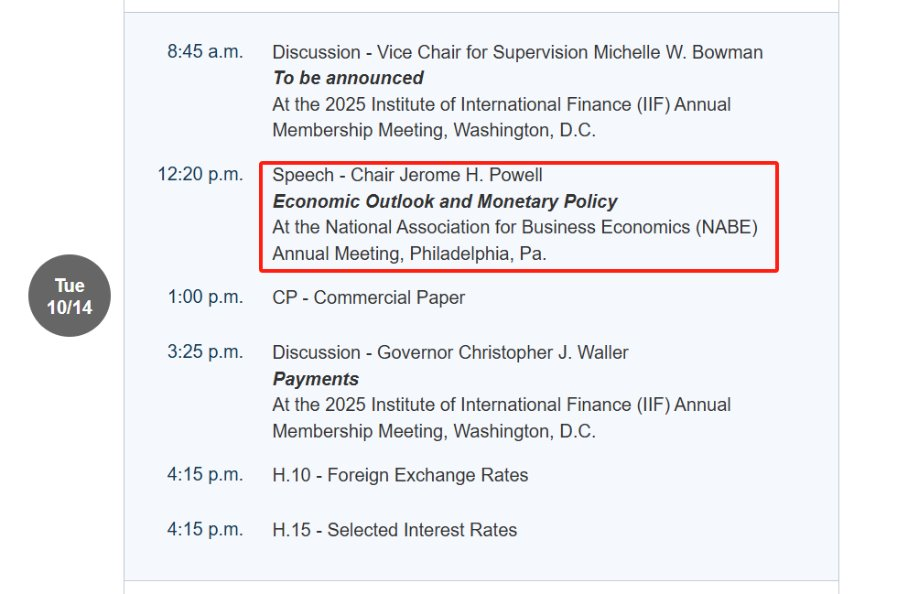Click the NABE Annual Meeting location text
This screenshot has height=594, width=897.
coord(514,228)
